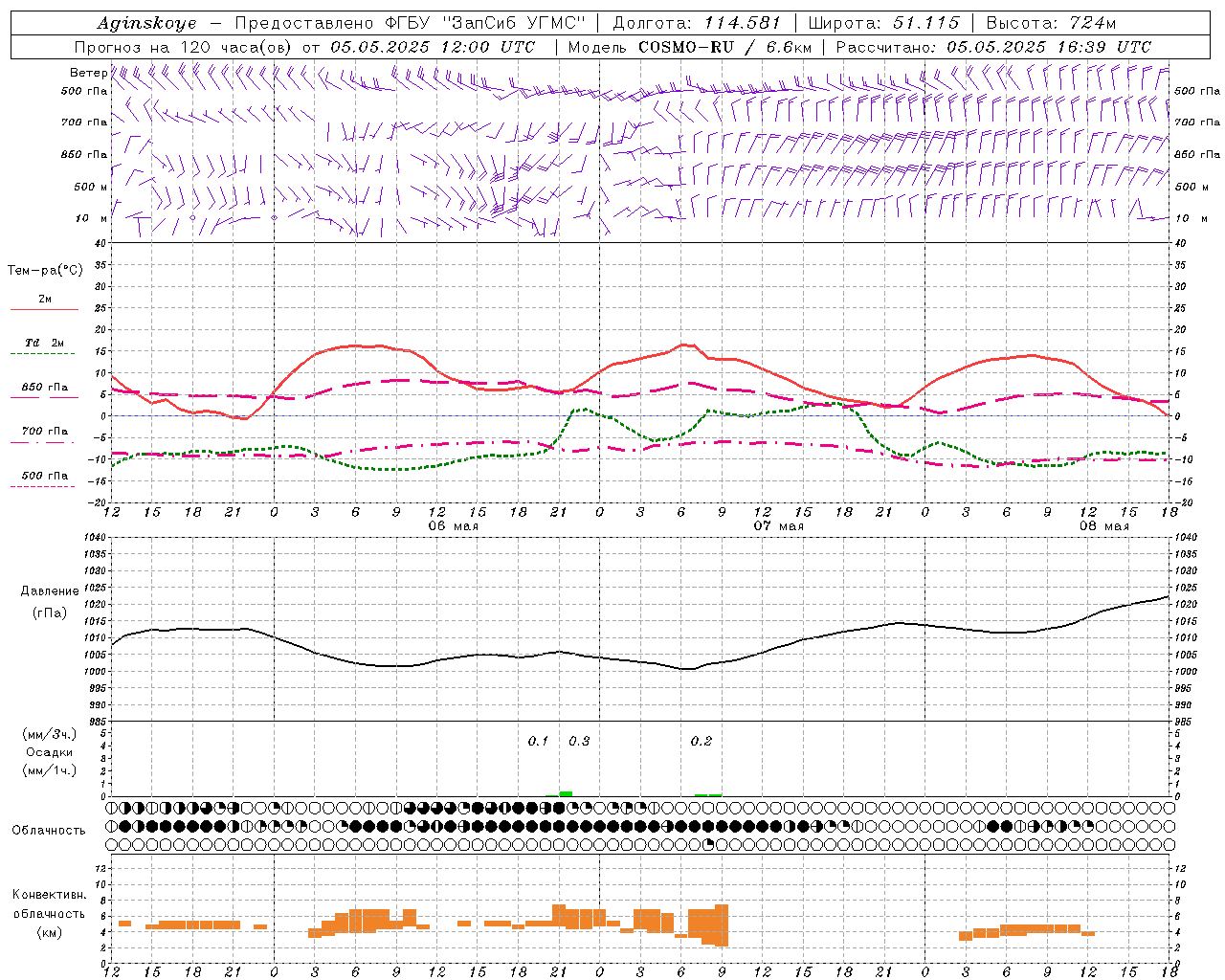Select the latitude value Широта: 51.115
The width and height of the screenshot is (1225, 980).
point(883,23)
